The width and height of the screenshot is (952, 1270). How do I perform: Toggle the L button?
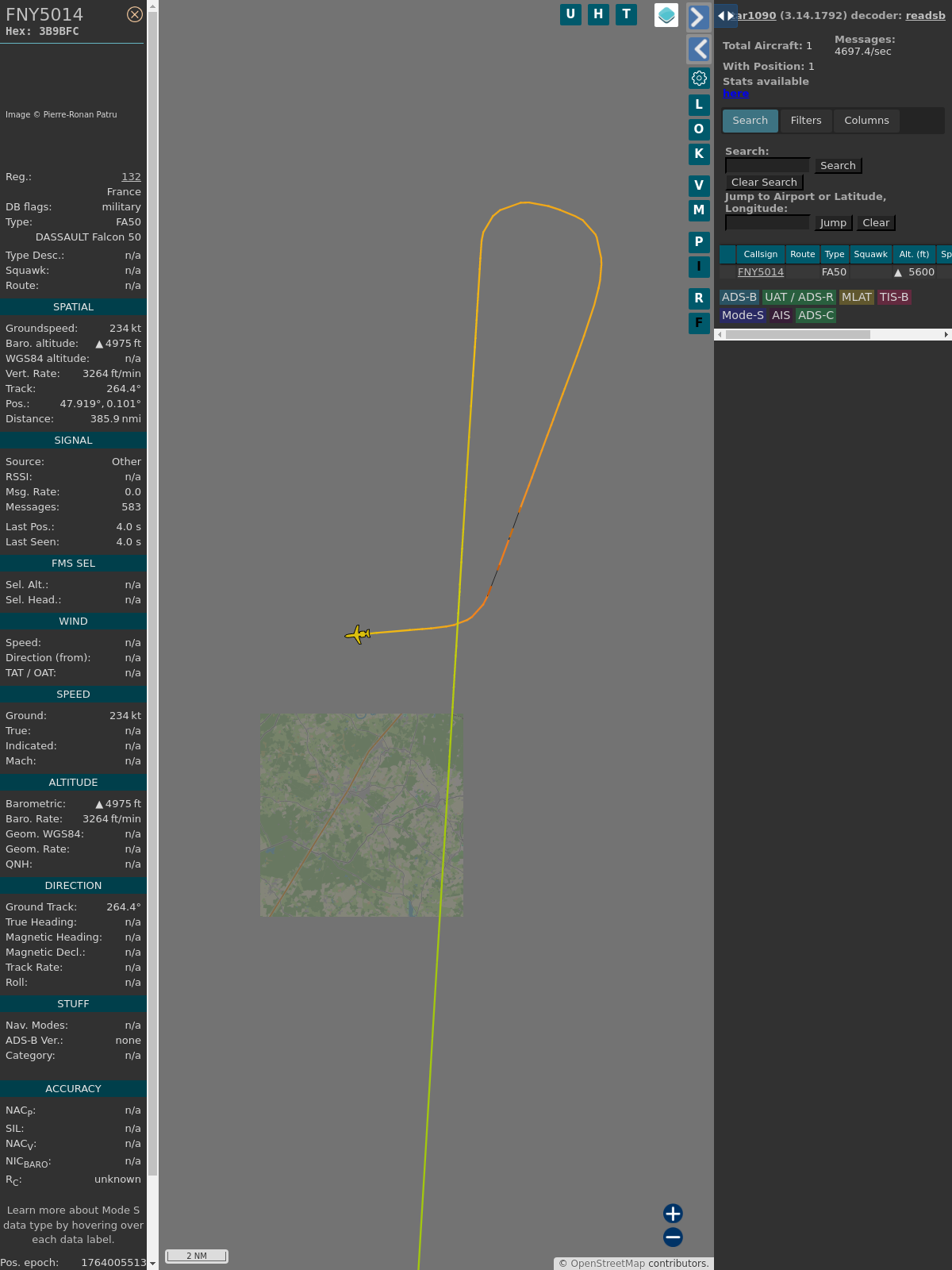(699, 104)
